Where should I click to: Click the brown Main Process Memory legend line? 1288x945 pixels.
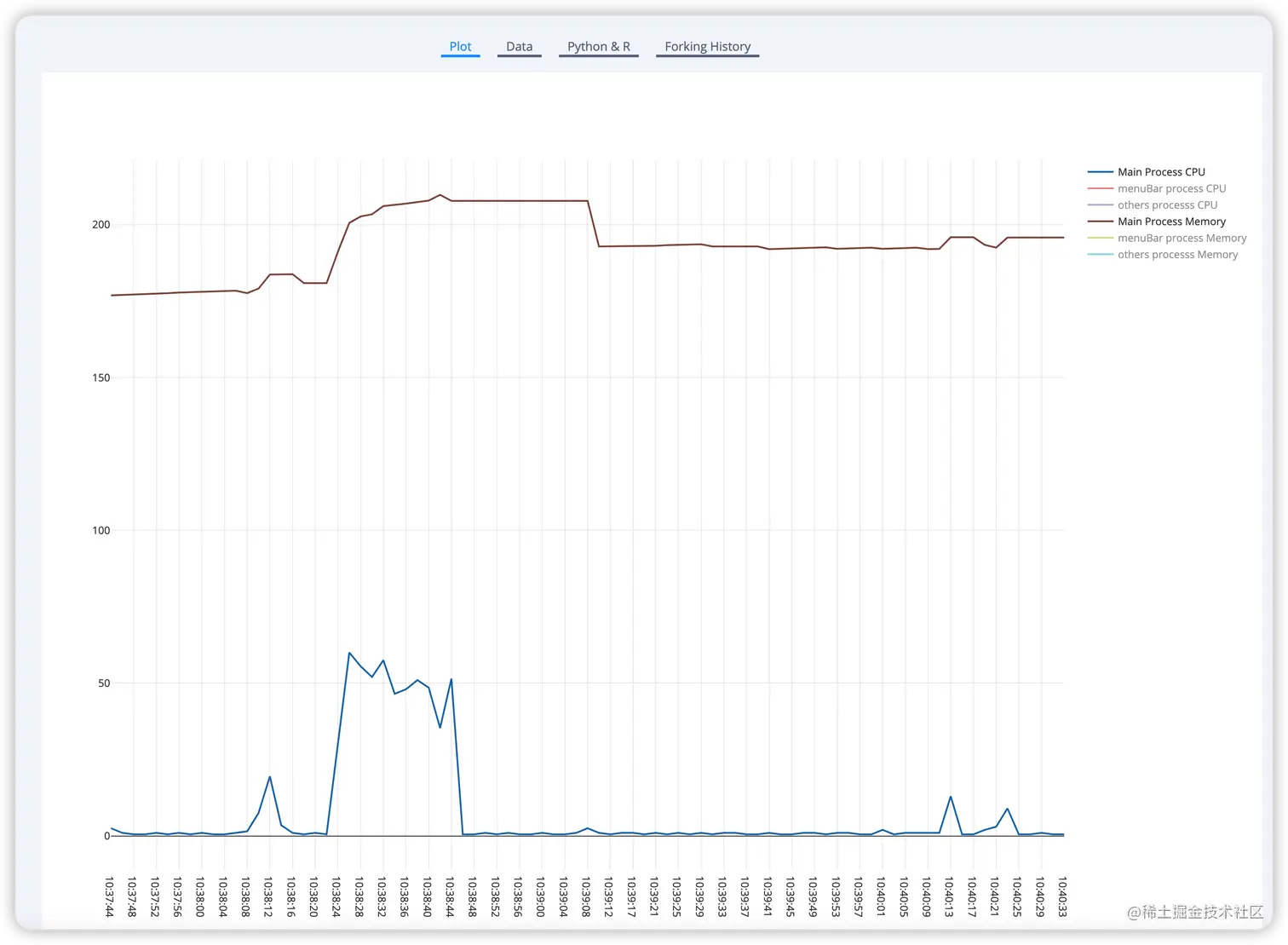pos(1100,222)
